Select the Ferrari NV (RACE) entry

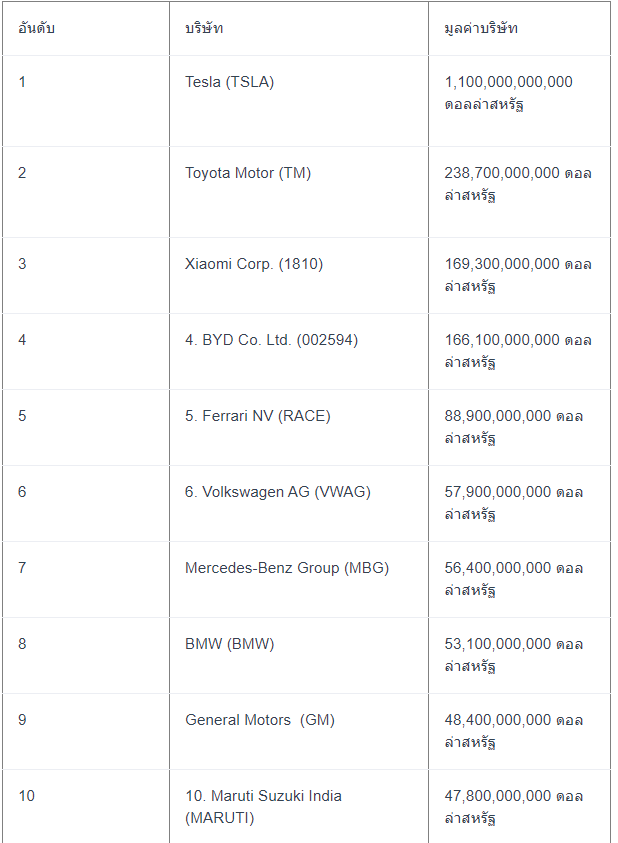tap(257, 416)
